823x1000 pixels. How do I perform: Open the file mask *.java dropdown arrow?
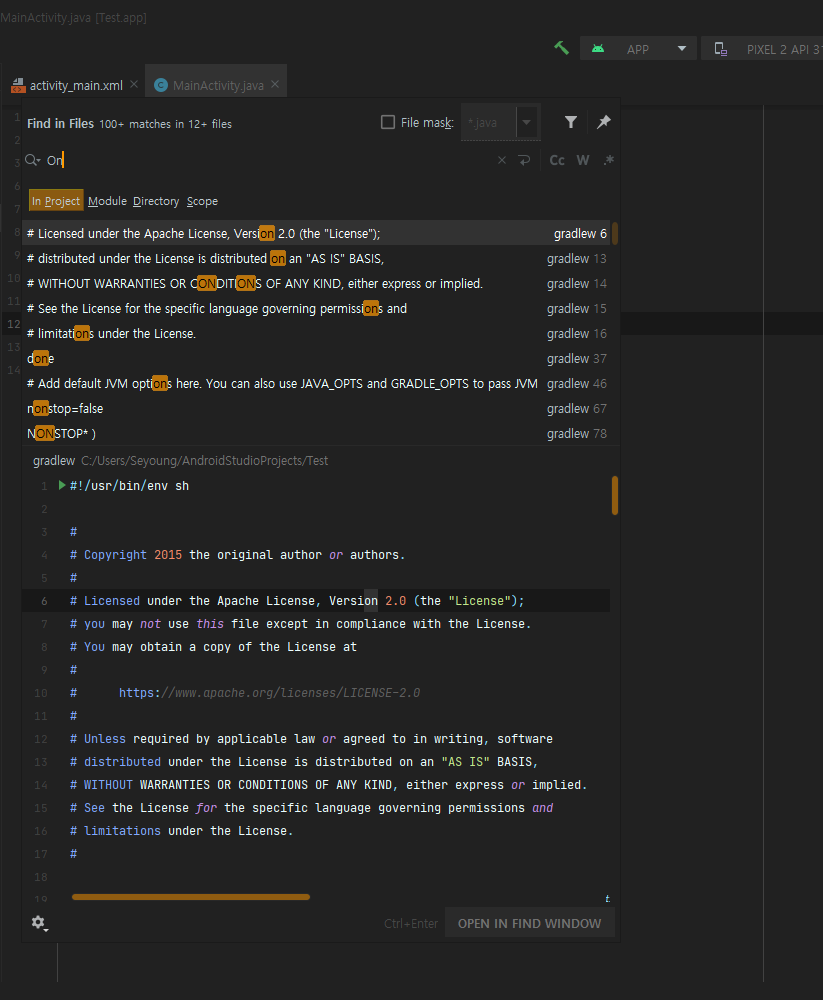pyautogui.click(x=526, y=122)
